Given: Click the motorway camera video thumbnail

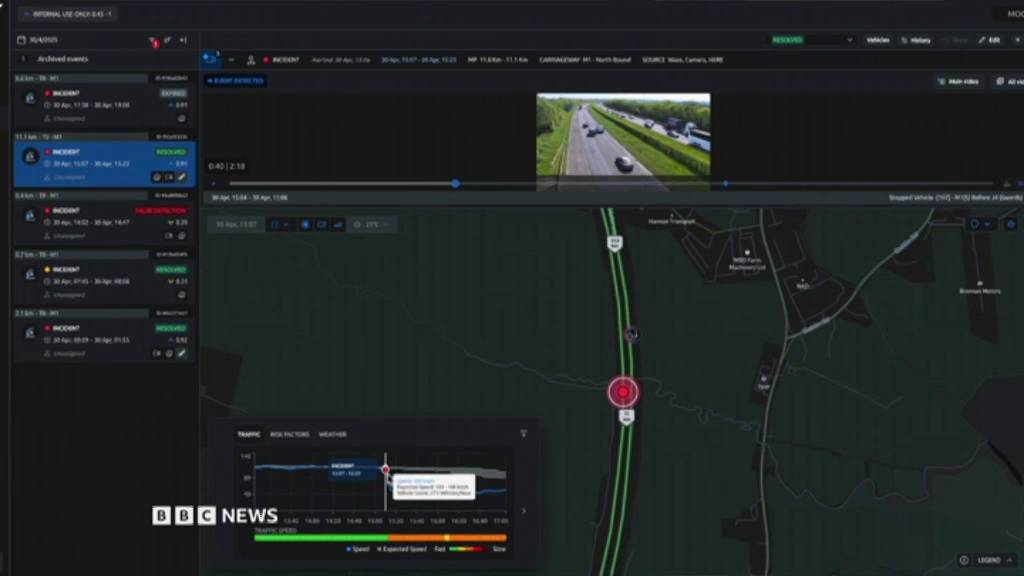Looking at the screenshot, I should pyautogui.click(x=623, y=135).
